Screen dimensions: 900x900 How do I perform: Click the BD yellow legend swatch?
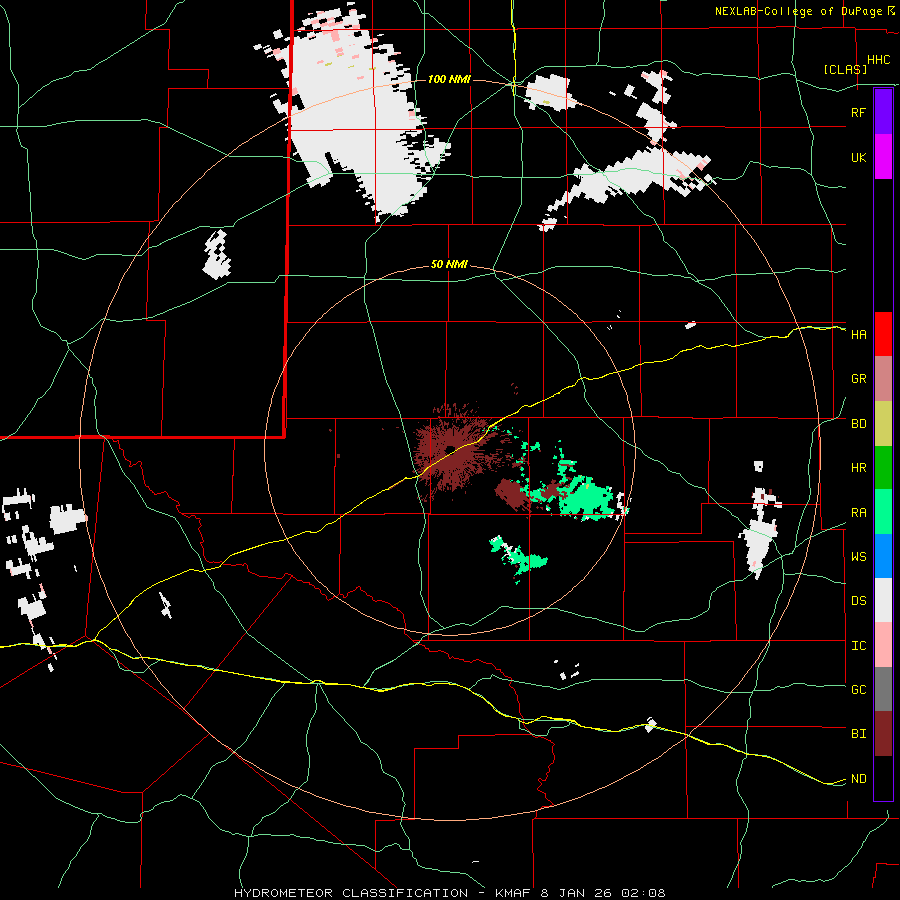(x=883, y=424)
